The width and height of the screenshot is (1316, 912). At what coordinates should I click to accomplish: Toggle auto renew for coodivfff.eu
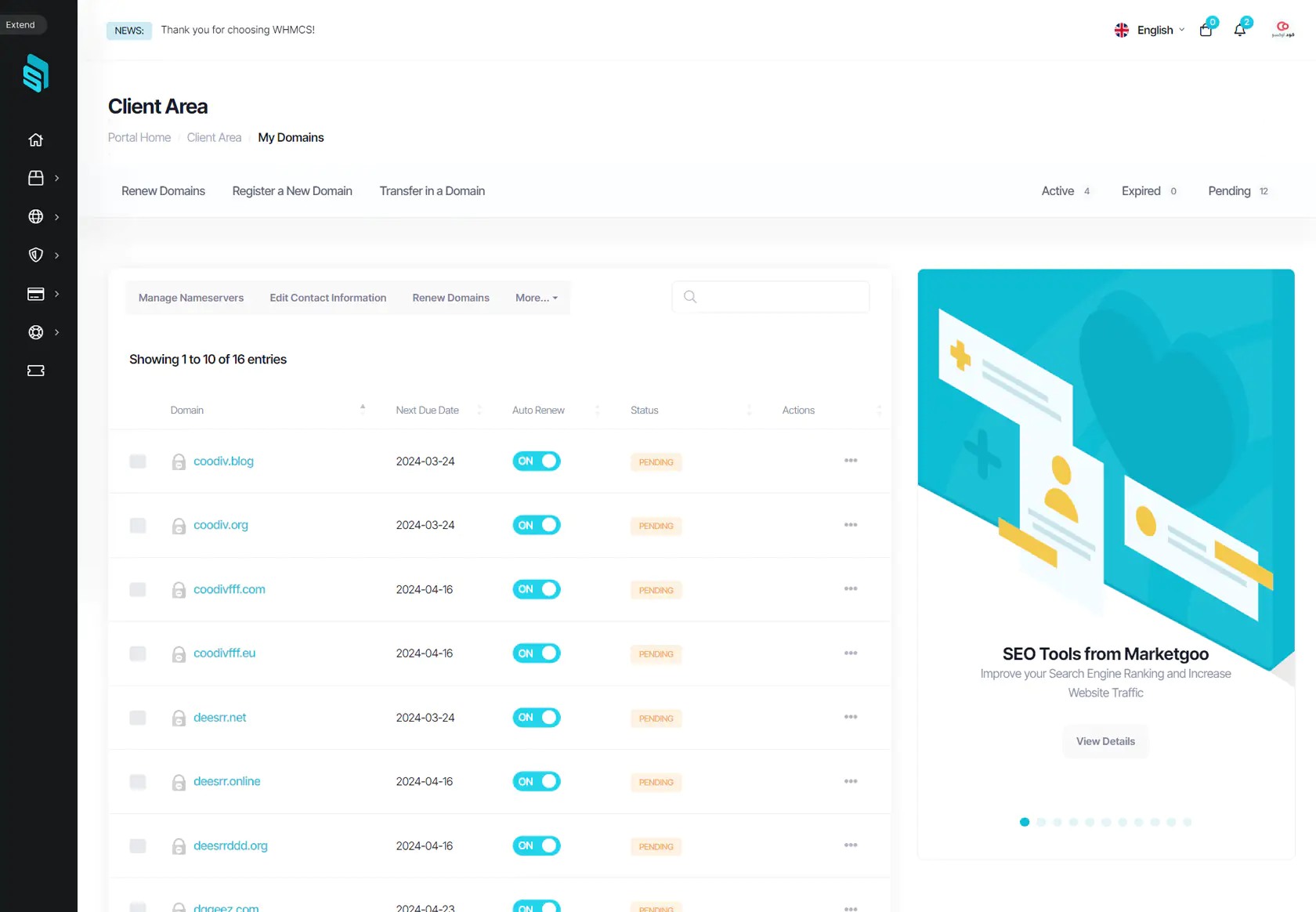coord(537,653)
